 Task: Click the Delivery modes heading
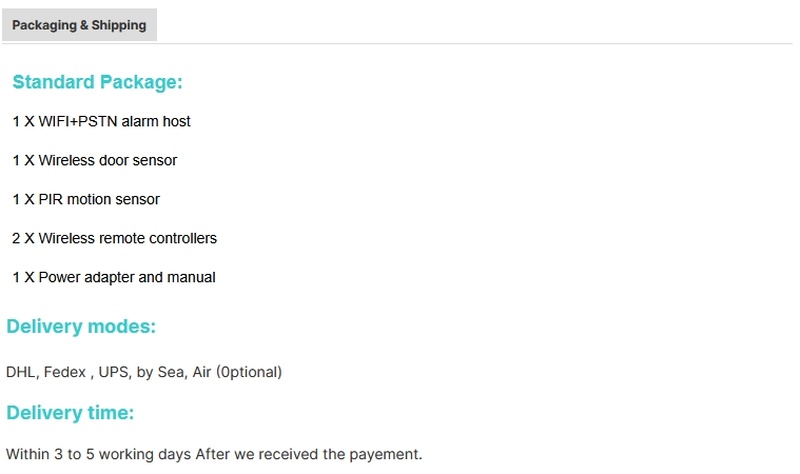pos(81,326)
